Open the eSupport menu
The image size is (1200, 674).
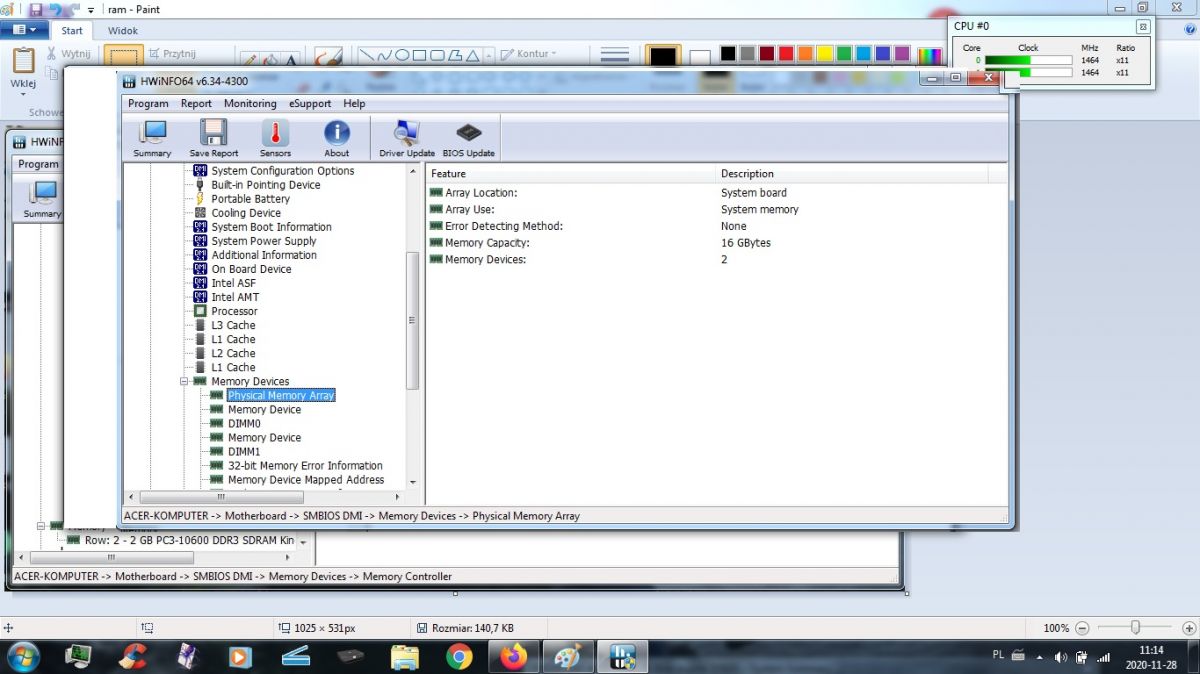click(310, 103)
